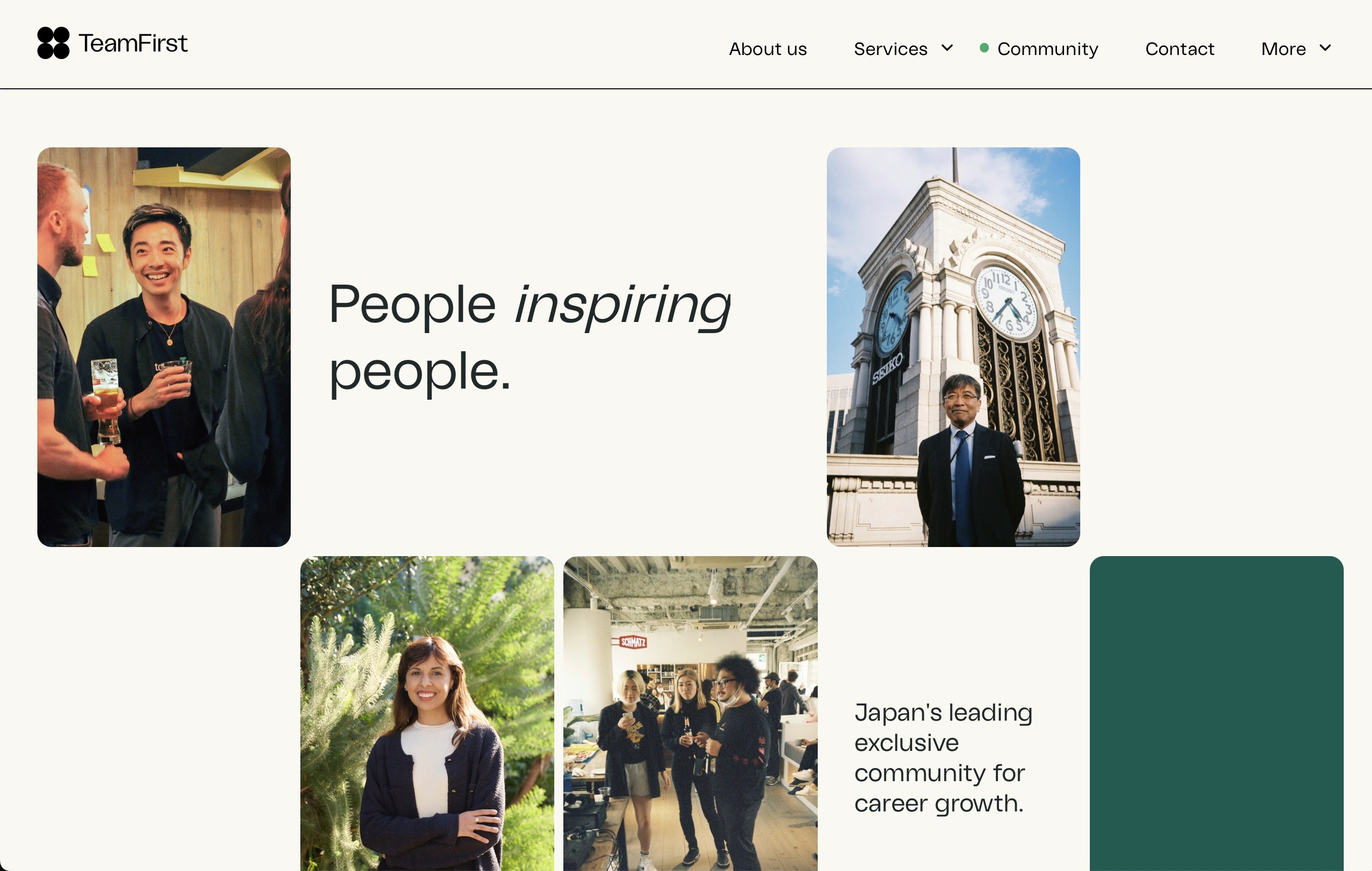
Task: Click the More navigation item
Action: pos(1283,49)
